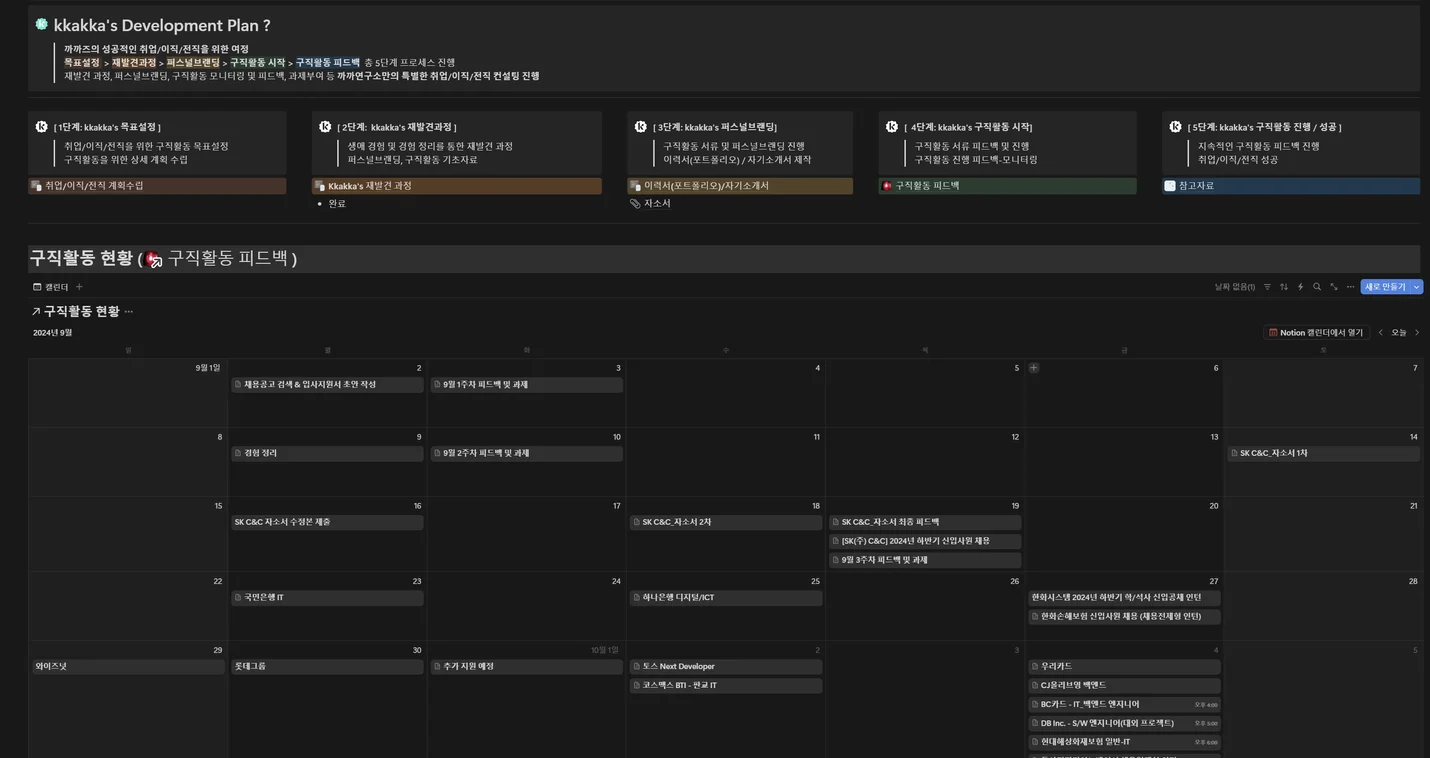
Task: Click the K icon of 2단계 재발견과정 card
Action: [x=325, y=127]
